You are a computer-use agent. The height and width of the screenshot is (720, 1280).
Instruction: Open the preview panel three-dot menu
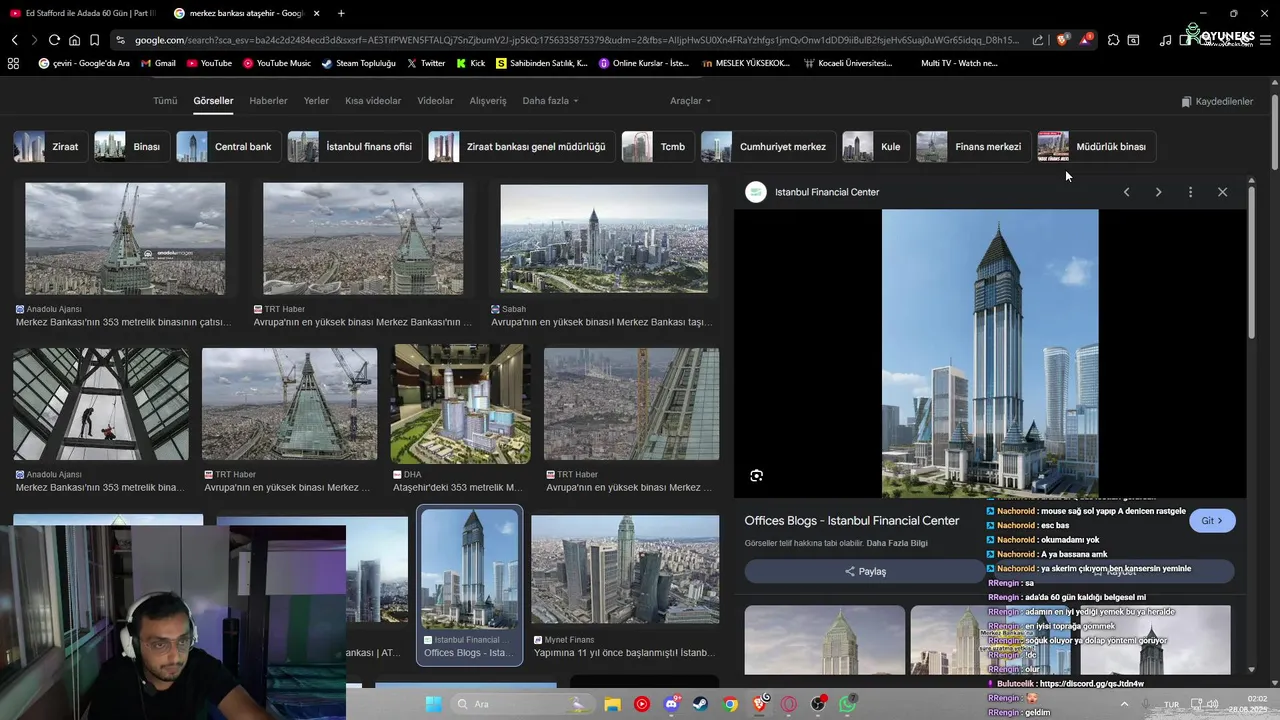(1190, 192)
